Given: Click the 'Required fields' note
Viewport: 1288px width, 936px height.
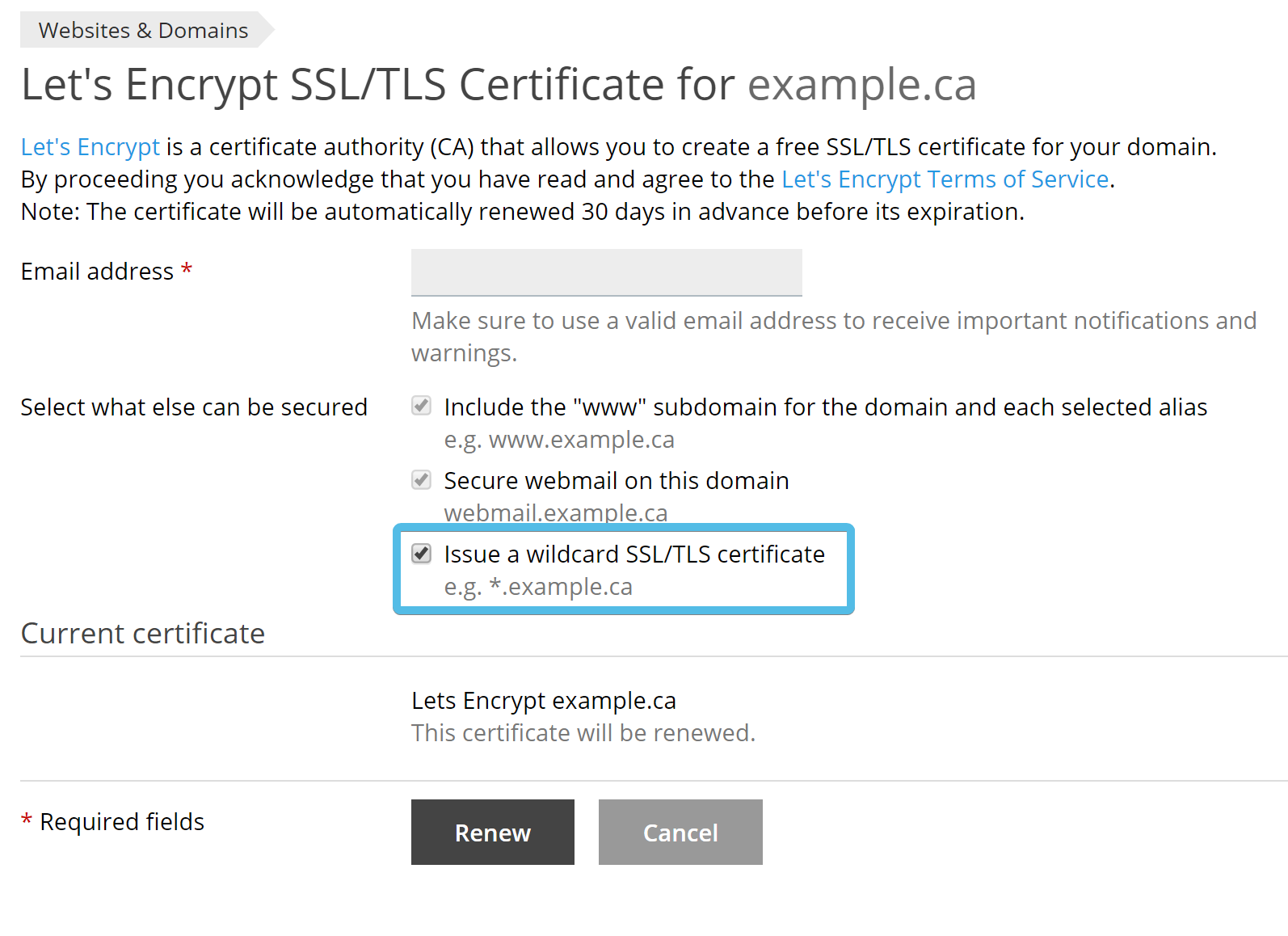Looking at the screenshot, I should pyautogui.click(x=112, y=822).
